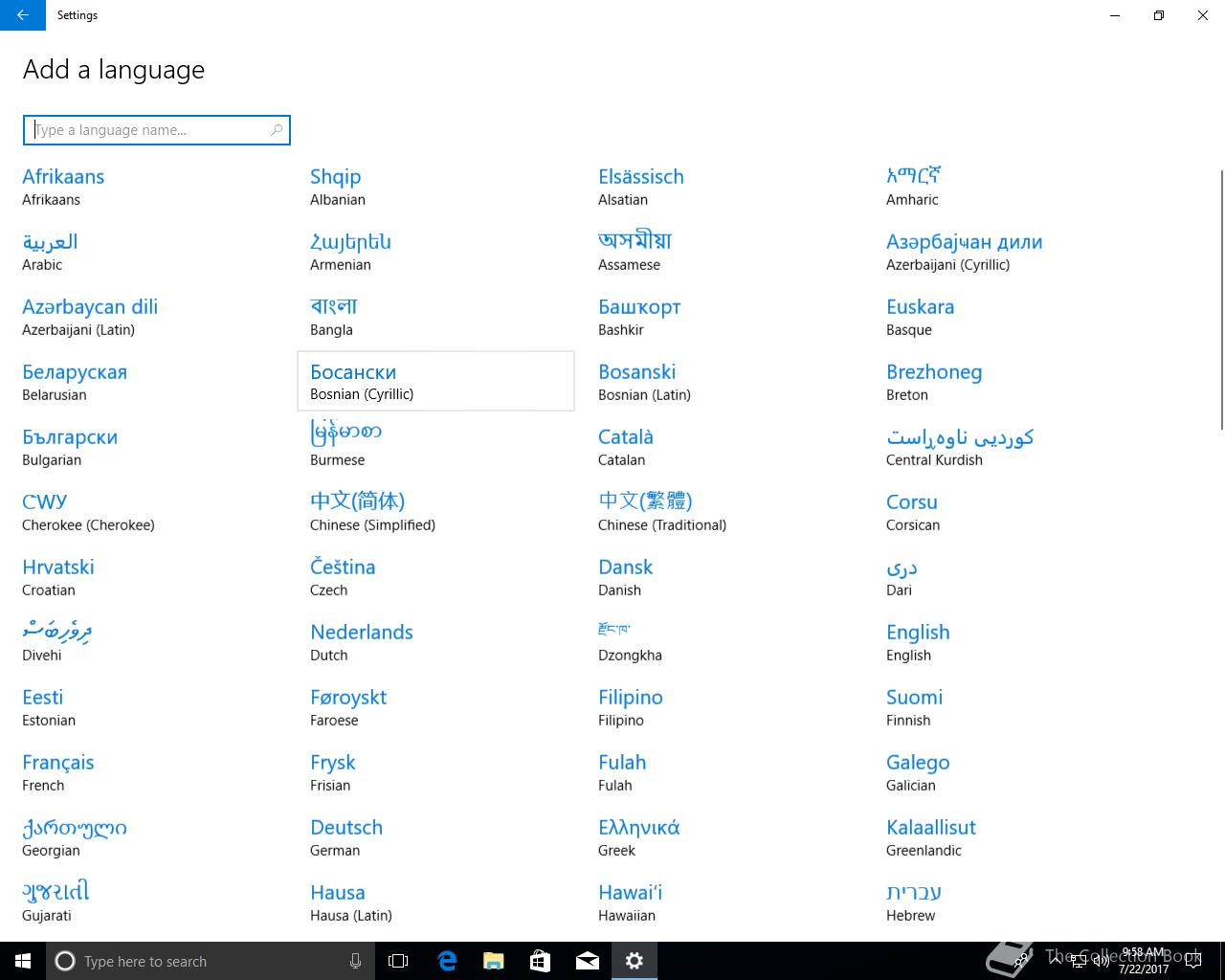Open Task View from the taskbar
Viewport: 1225px width, 980px height.
[398, 961]
